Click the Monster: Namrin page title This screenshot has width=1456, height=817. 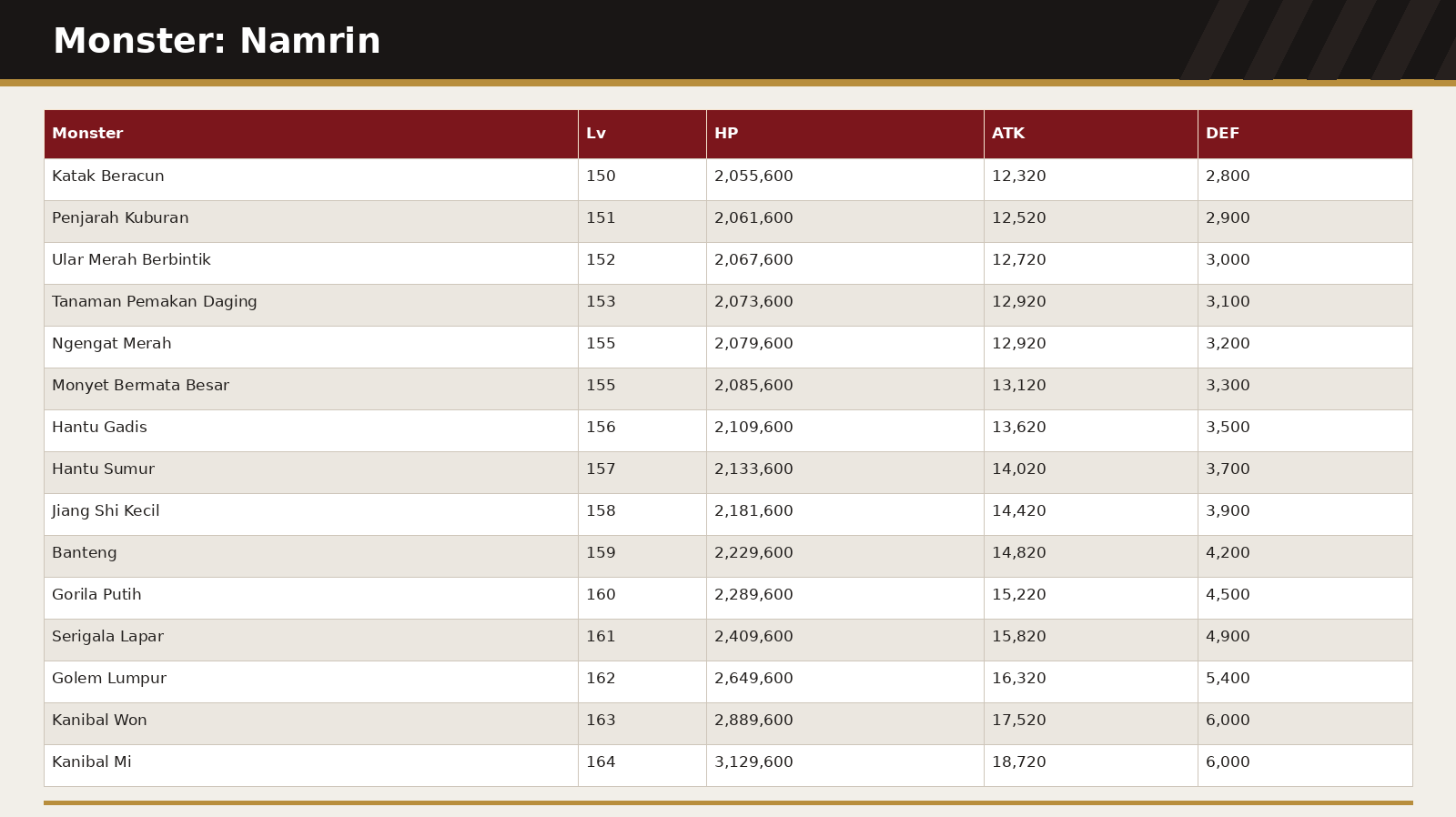point(217,42)
